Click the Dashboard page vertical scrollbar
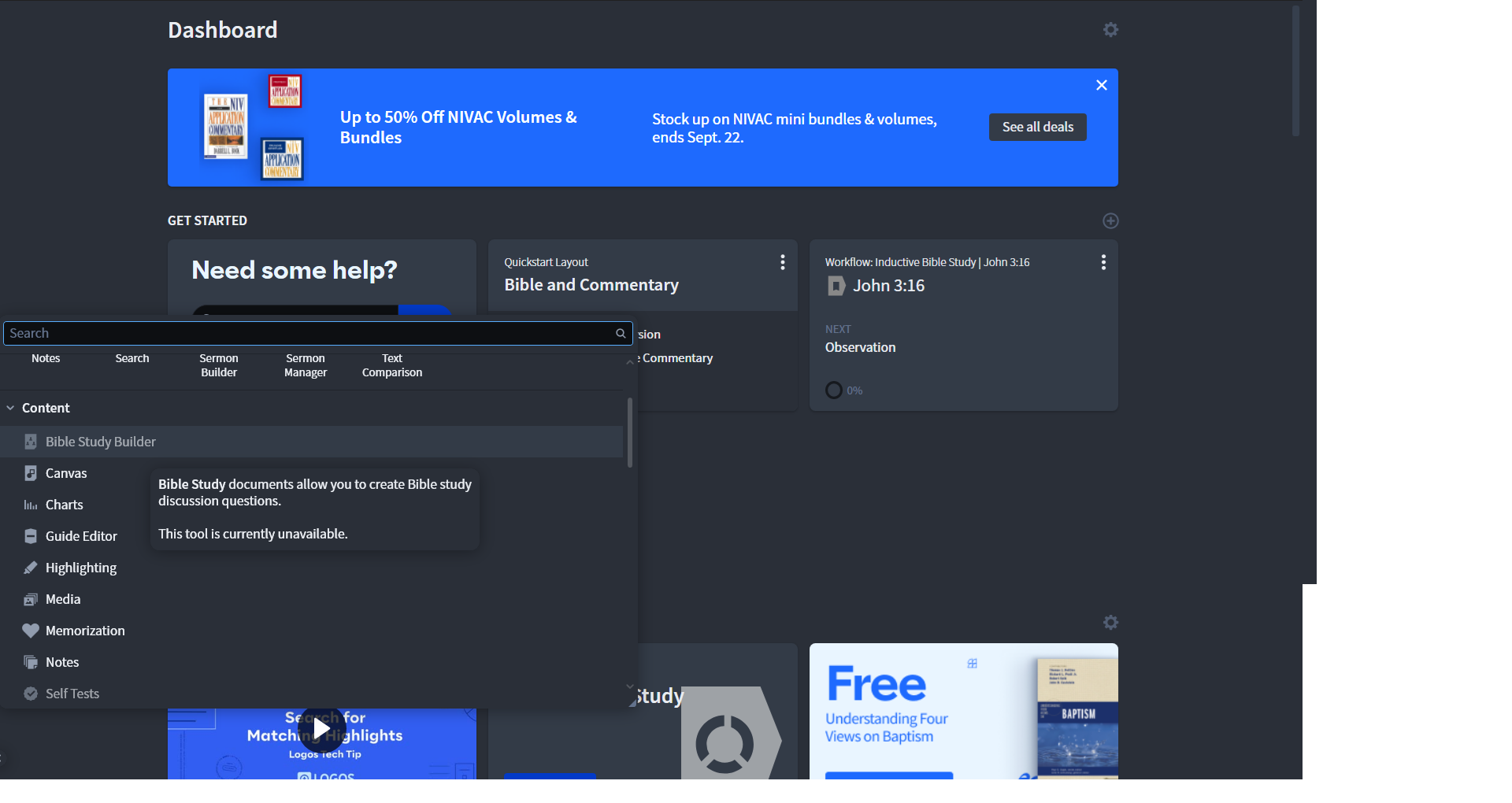The image size is (1512, 803). pyautogui.click(x=1295, y=71)
